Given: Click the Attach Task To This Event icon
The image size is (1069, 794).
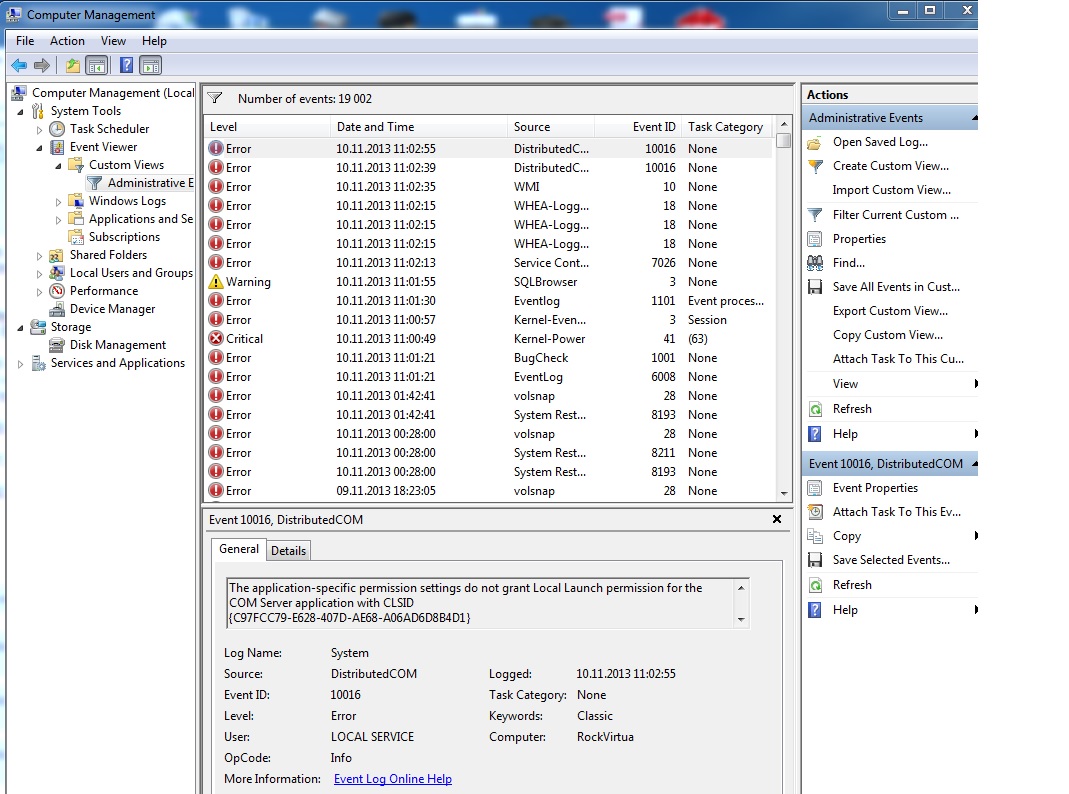Looking at the screenshot, I should pos(815,512).
